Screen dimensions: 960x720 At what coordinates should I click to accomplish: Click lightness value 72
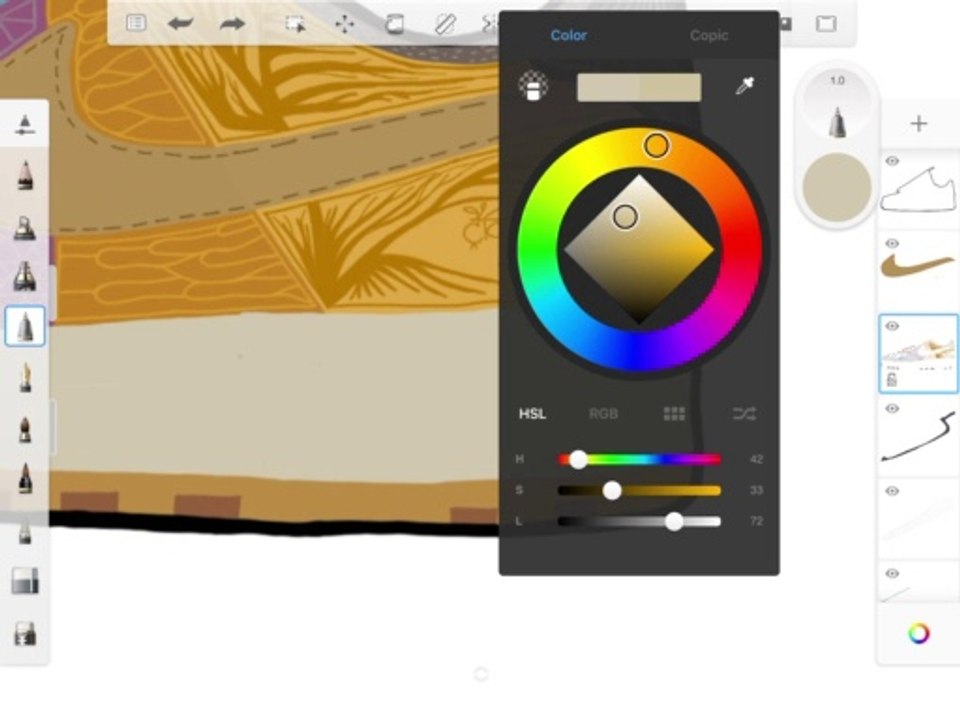coord(756,521)
